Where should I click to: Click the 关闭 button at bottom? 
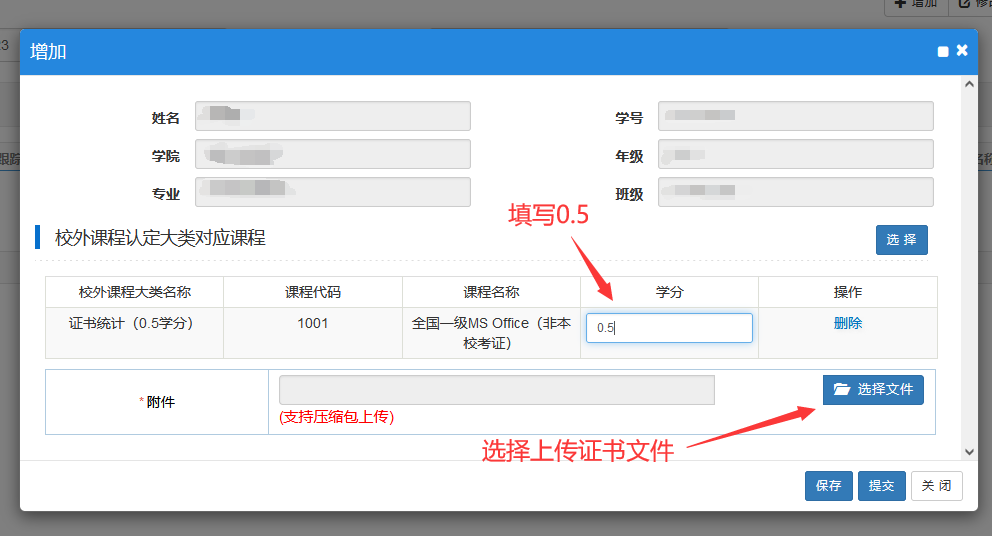tap(936, 485)
